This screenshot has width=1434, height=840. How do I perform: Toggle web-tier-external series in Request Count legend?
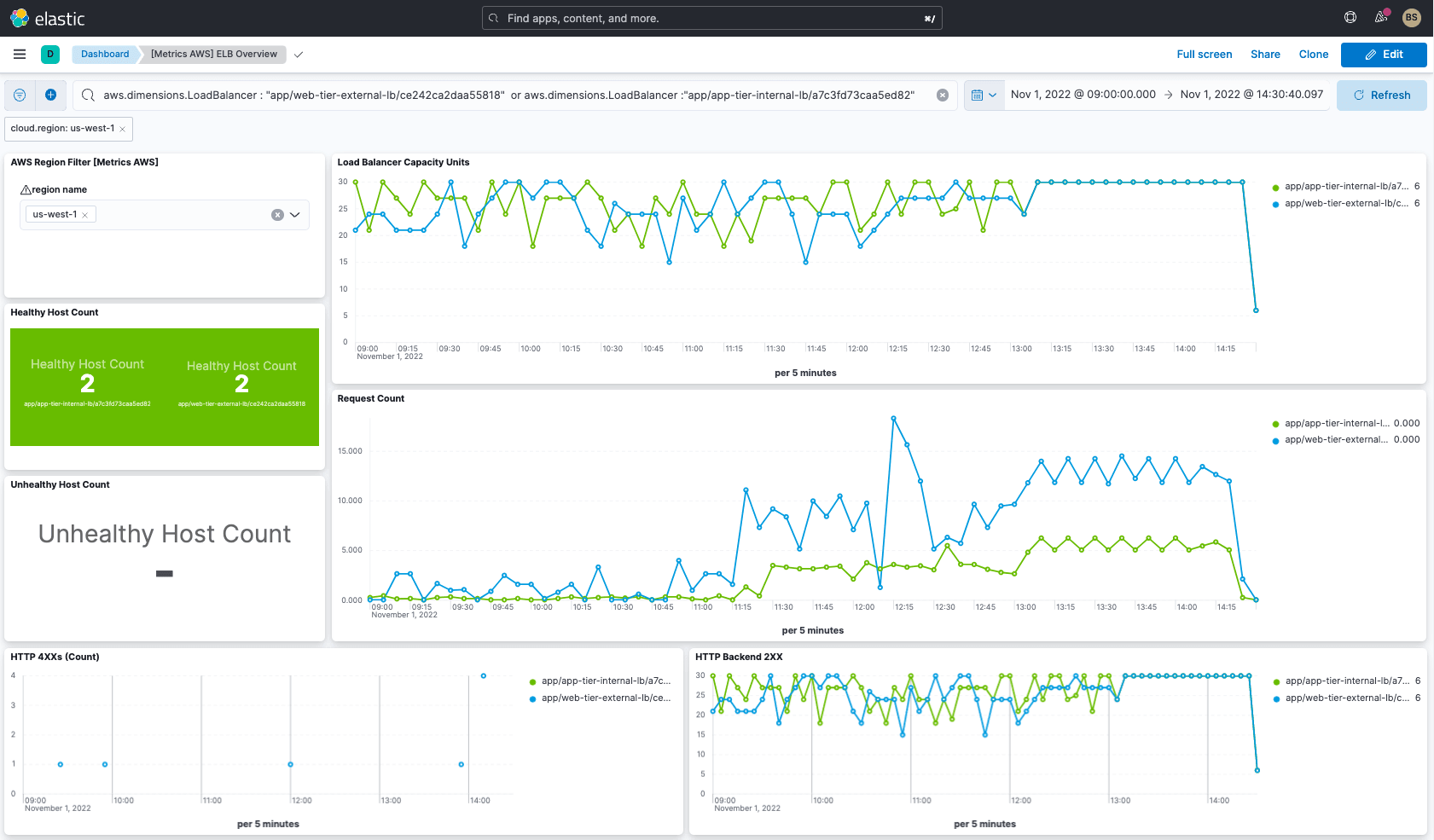[1336, 440]
